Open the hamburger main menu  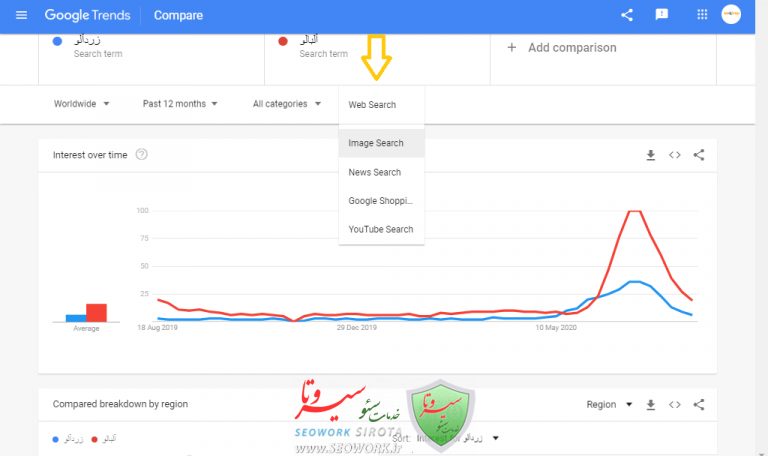coord(21,15)
